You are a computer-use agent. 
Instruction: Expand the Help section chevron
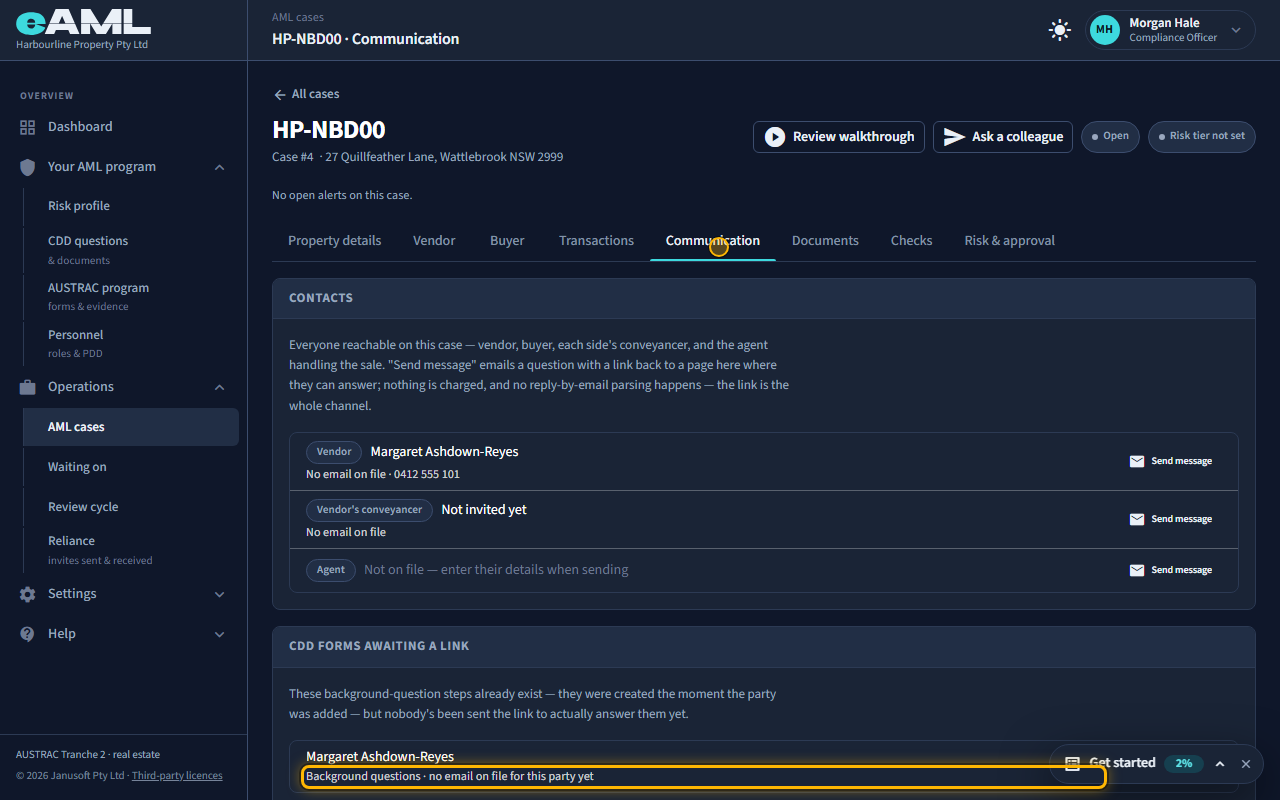pos(220,634)
